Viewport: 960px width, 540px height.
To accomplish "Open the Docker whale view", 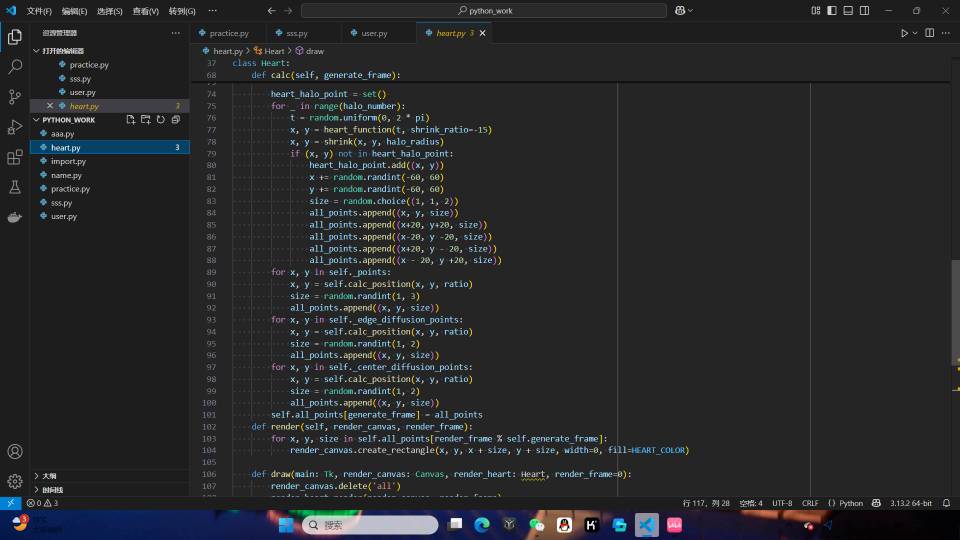I will [x=15, y=217].
